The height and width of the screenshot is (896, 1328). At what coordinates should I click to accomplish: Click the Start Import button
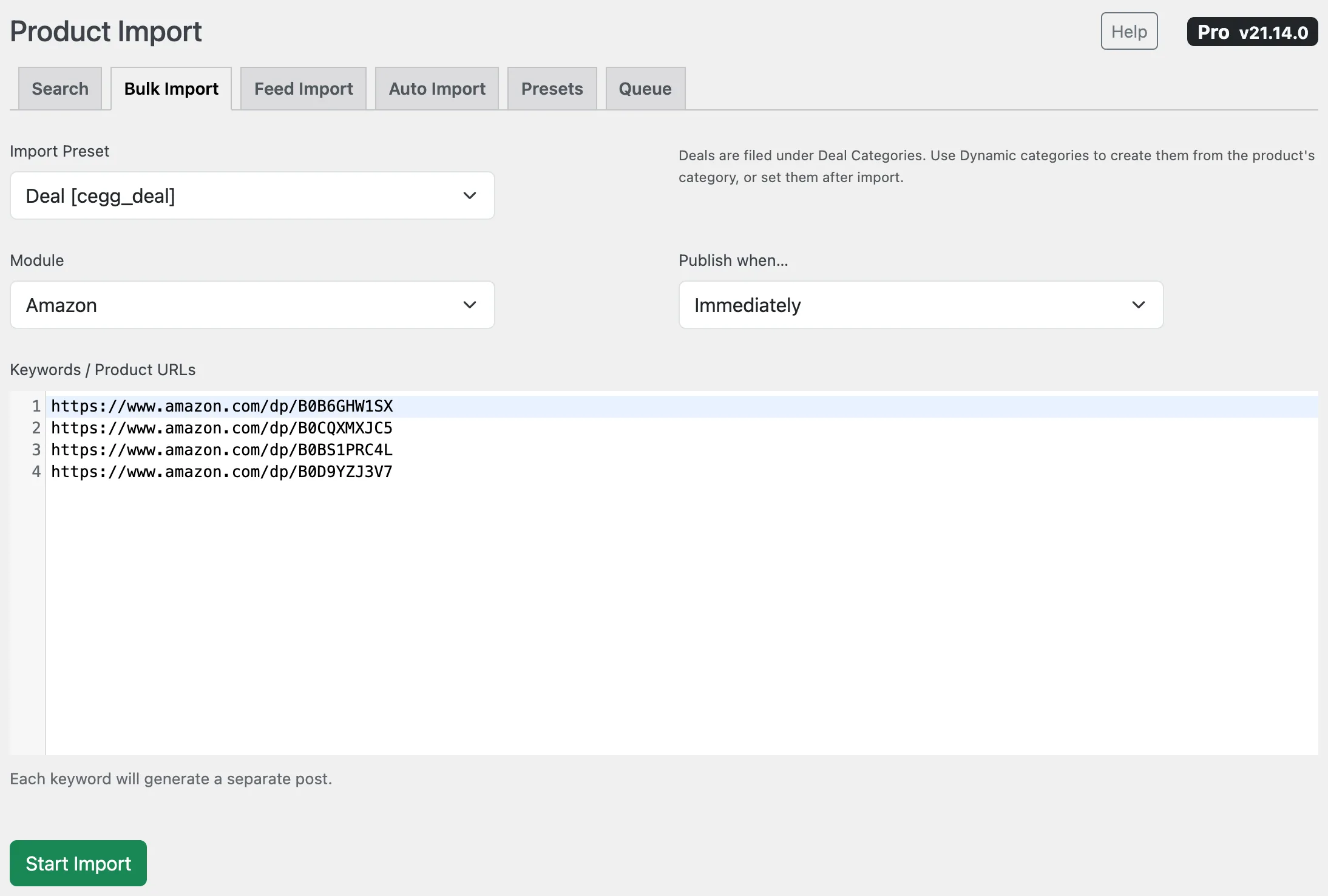click(78, 863)
